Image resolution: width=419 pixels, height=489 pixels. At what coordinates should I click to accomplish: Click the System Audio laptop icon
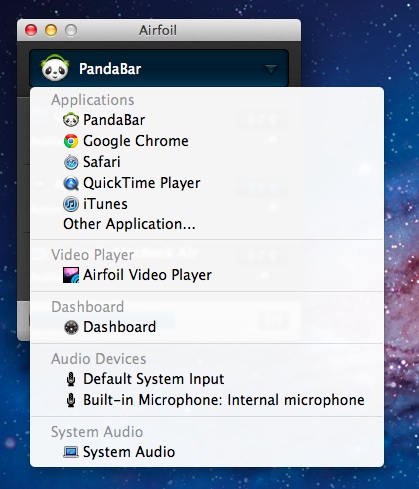point(71,452)
